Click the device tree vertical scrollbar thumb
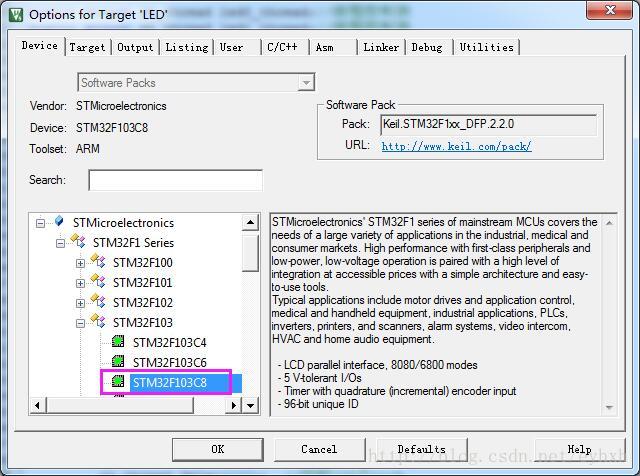This screenshot has width=640, height=476. [x=250, y=254]
